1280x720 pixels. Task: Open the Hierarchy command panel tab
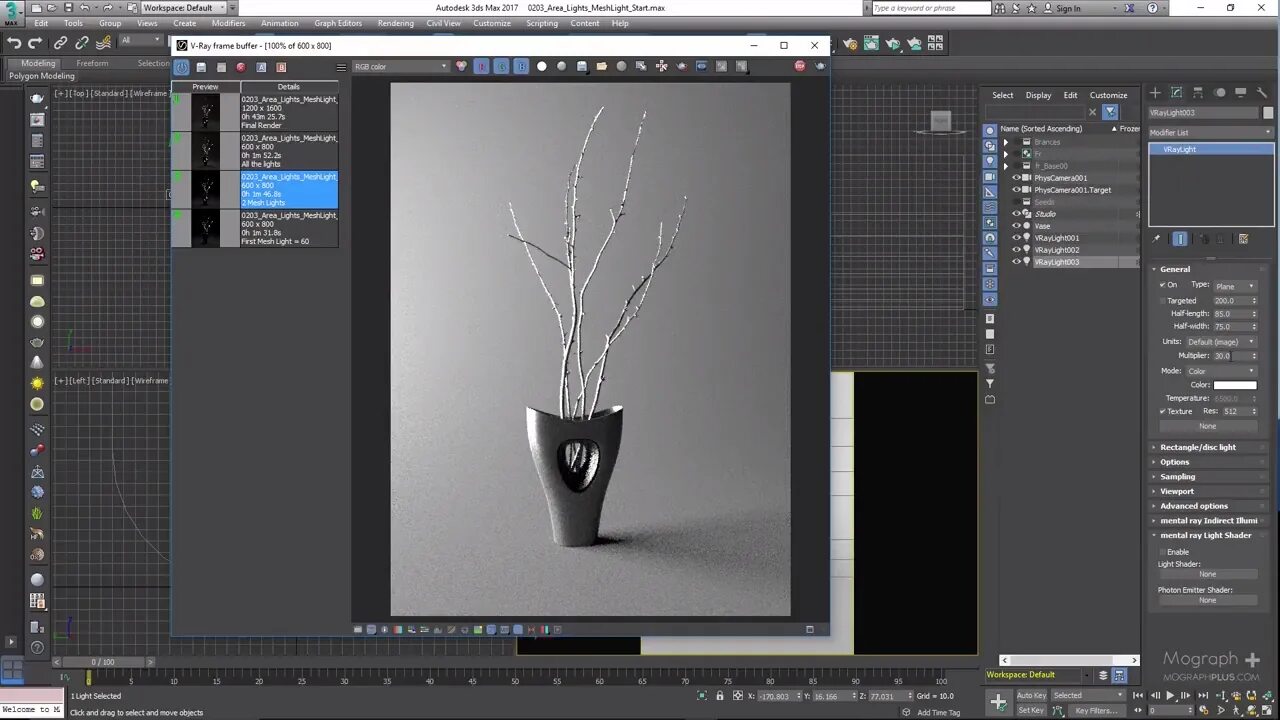point(1198,93)
